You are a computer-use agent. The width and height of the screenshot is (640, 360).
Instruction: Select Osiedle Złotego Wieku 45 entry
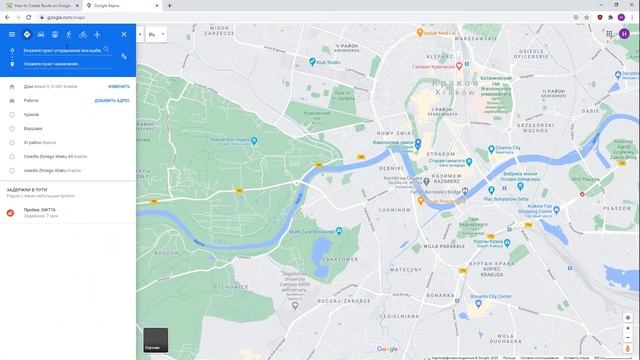click(x=68, y=156)
